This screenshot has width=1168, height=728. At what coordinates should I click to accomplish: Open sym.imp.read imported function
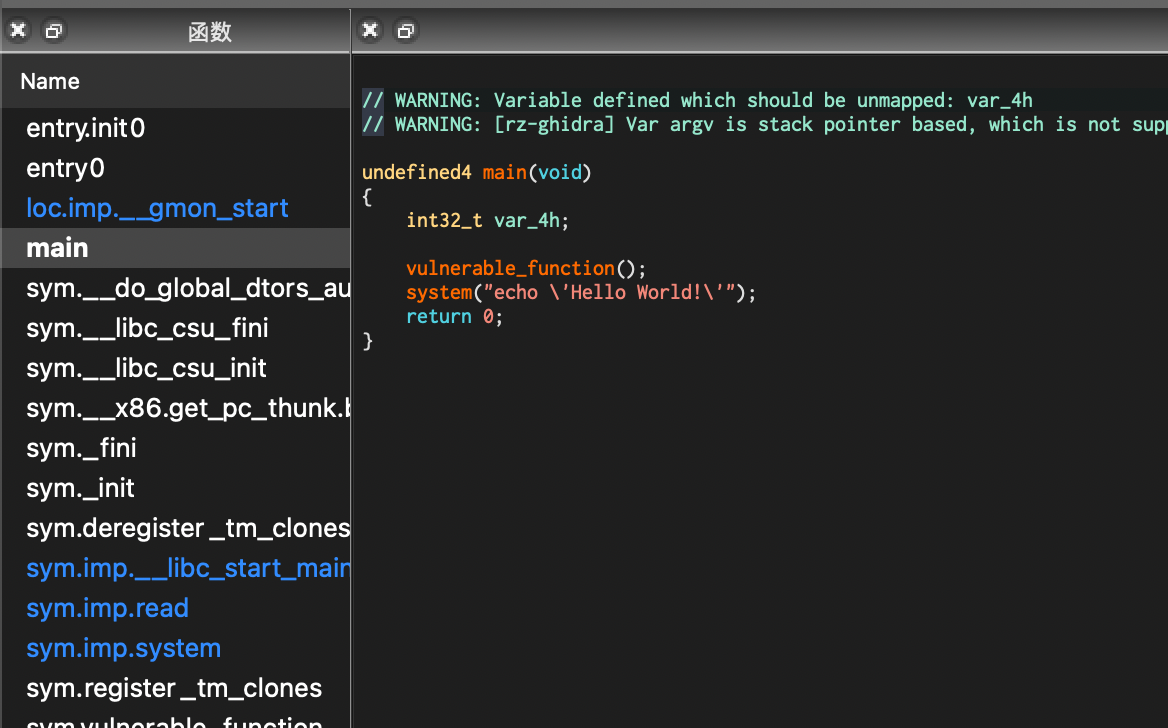pos(107,608)
